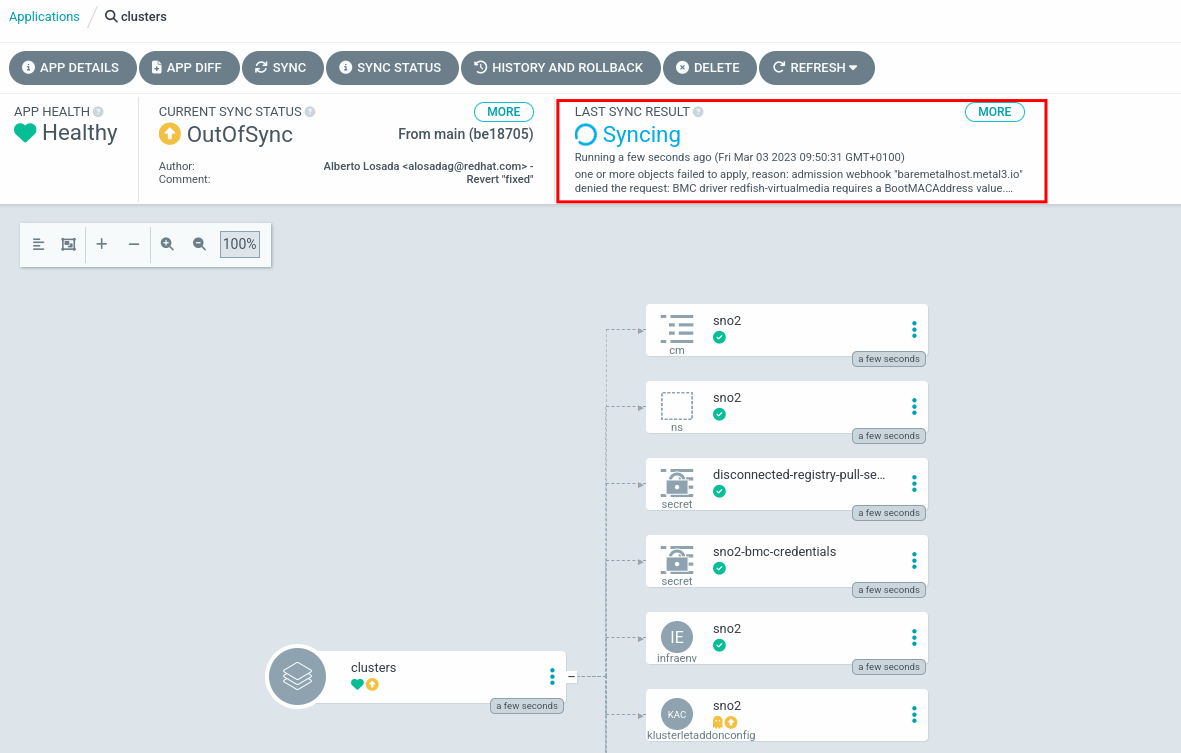This screenshot has width=1181, height=753.
Task: Click the minus icon in graph toolbar
Action: coord(134,244)
